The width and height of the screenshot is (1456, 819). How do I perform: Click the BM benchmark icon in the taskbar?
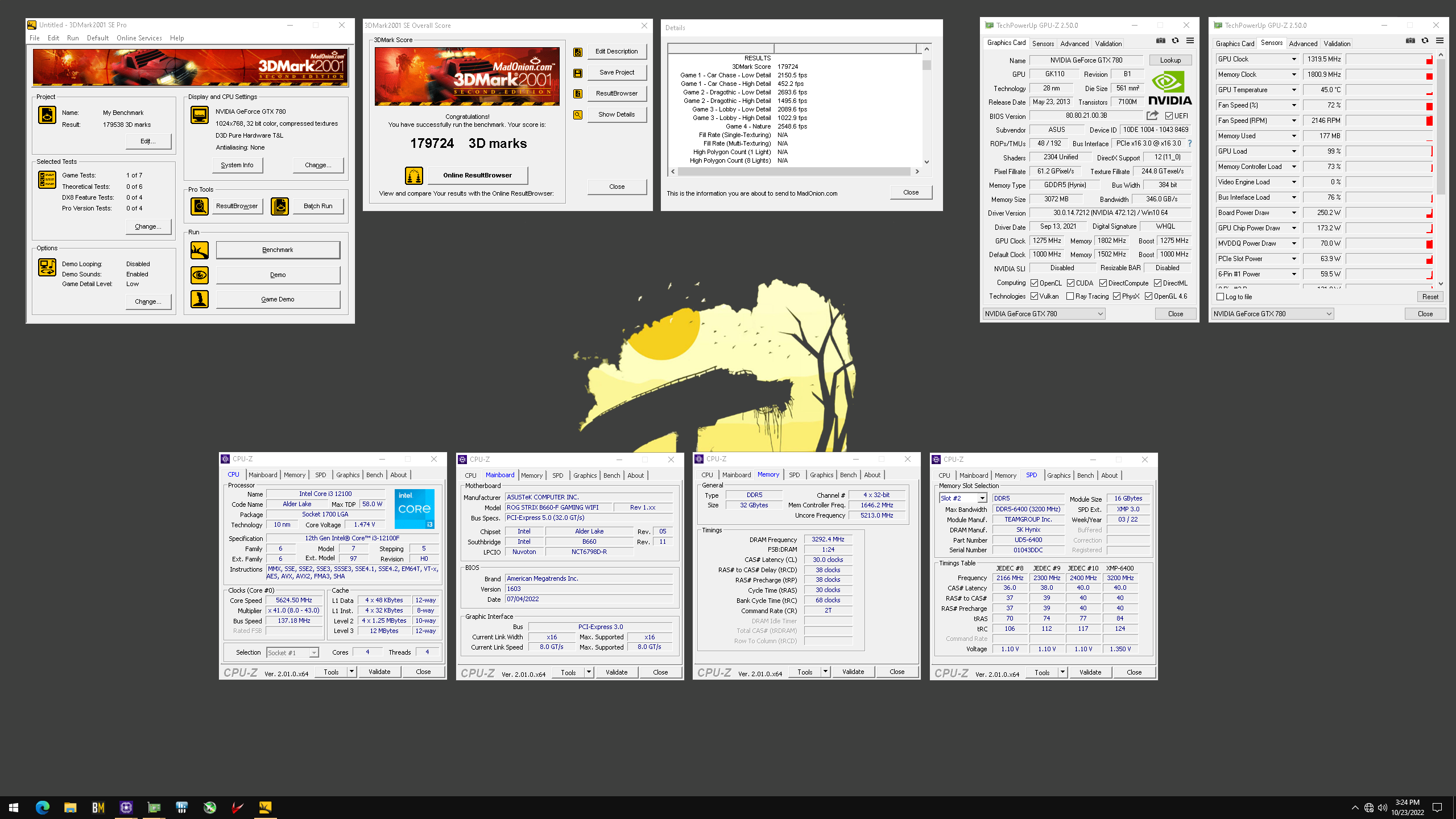[98, 807]
